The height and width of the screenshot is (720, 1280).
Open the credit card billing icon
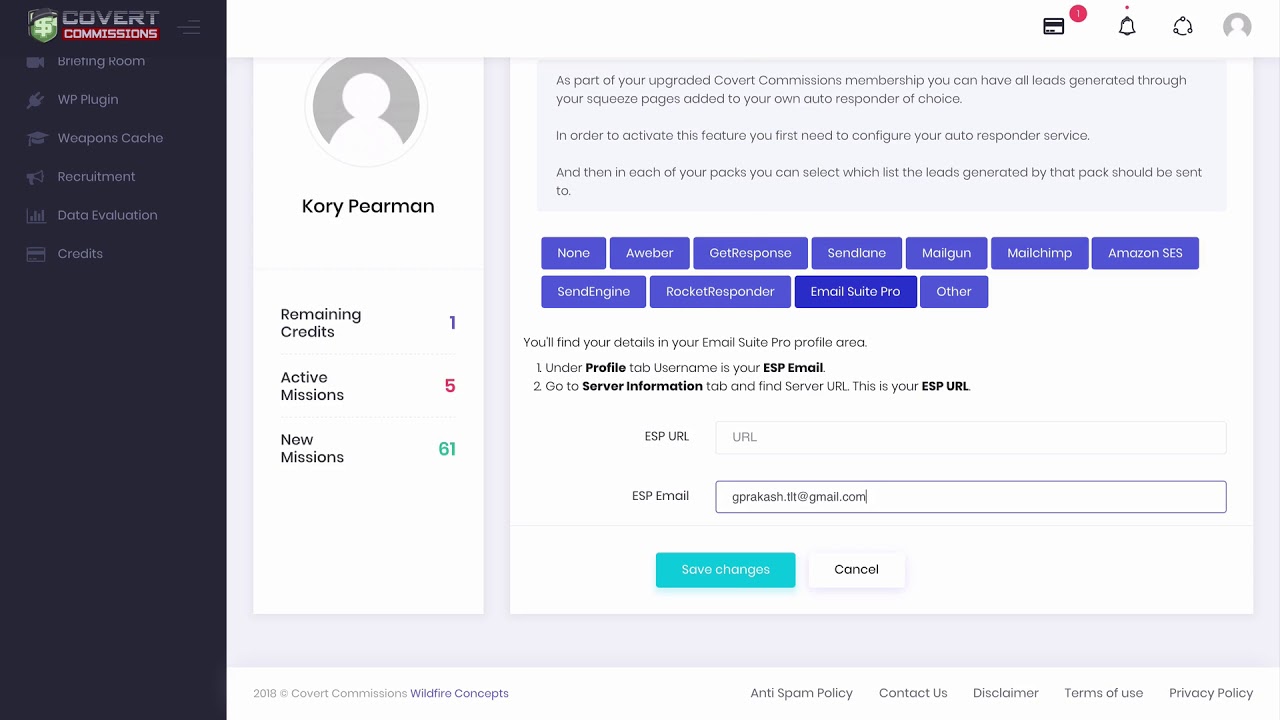point(1053,27)
